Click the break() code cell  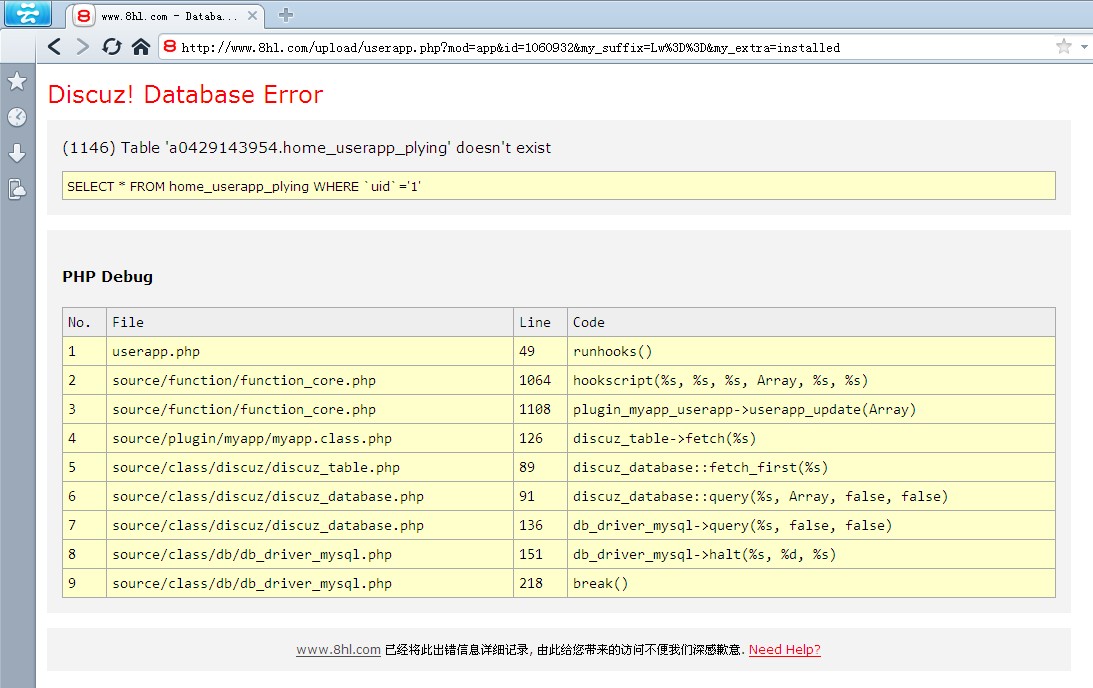coord(811,583)
